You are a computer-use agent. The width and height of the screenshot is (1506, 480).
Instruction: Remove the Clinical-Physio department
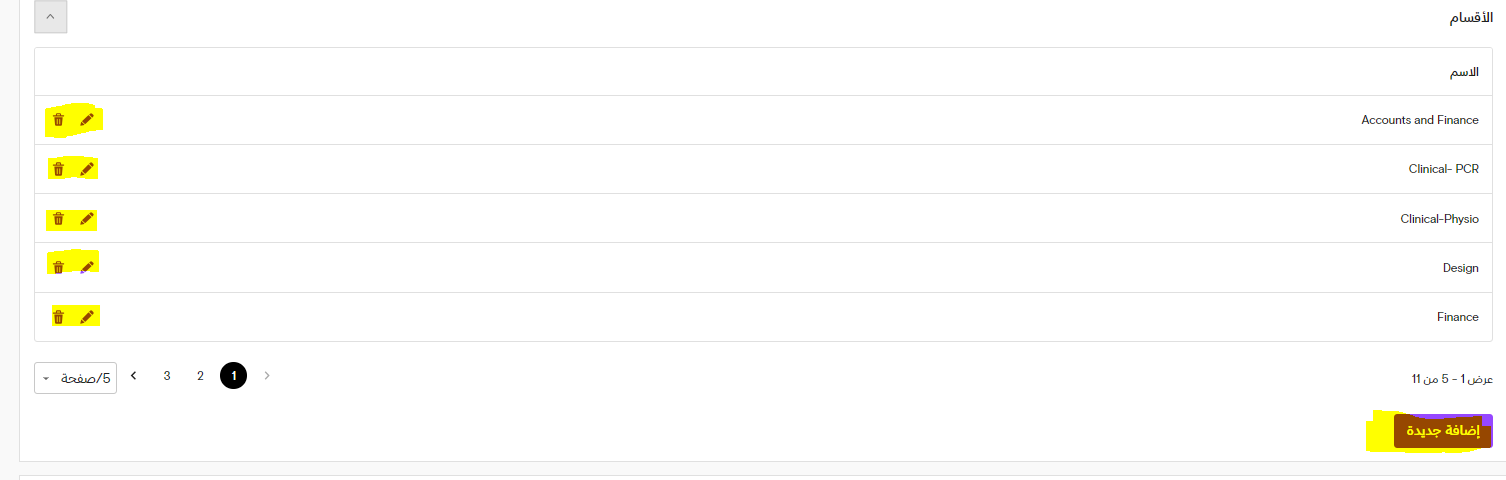click(58, 218)
